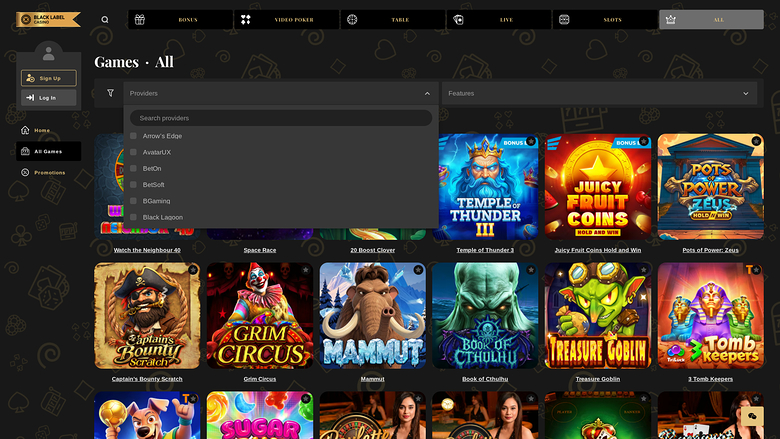Check the BetOn provider box
780x439 pixels.
(133, 169)
